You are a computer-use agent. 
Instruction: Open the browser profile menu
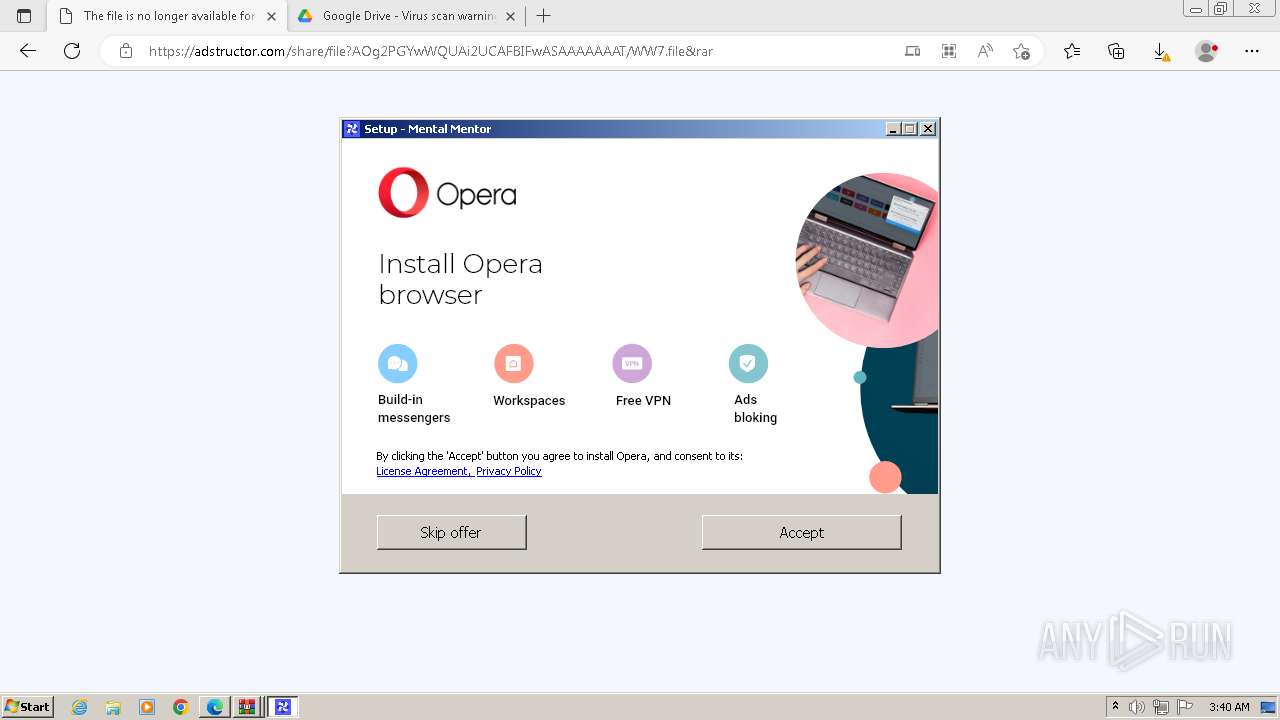click(1207, 51)
